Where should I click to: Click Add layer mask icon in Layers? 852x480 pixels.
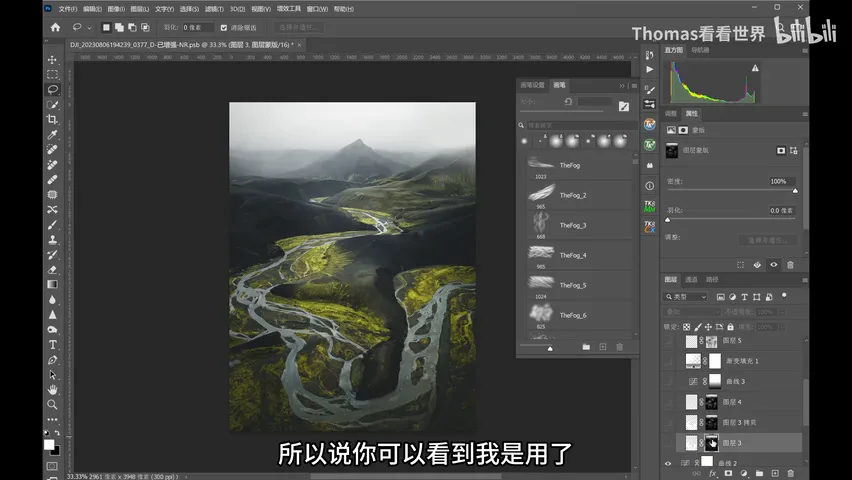[728, 473]
